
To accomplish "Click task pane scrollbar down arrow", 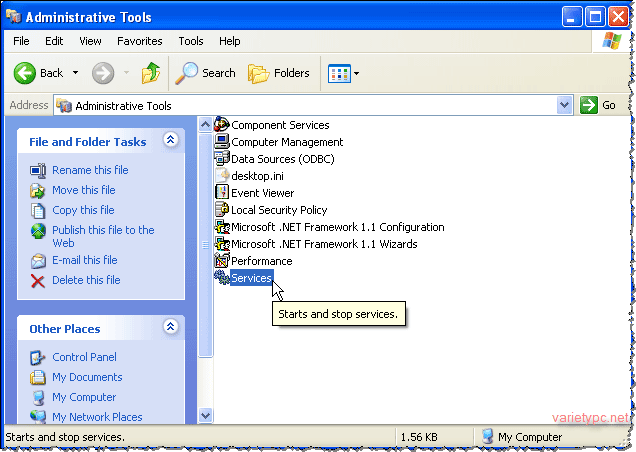I will tap(206, 415).
